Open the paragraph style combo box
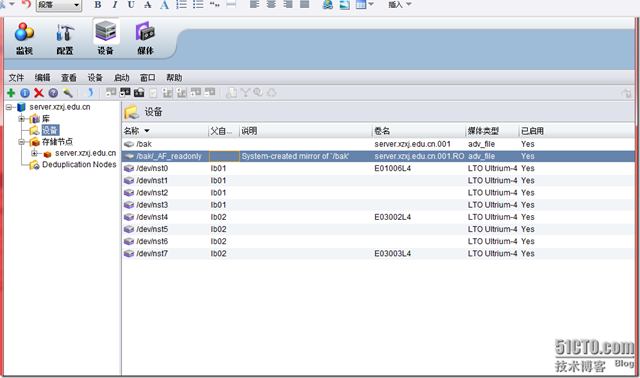This screenshot has height=378, width=640. 58,5
